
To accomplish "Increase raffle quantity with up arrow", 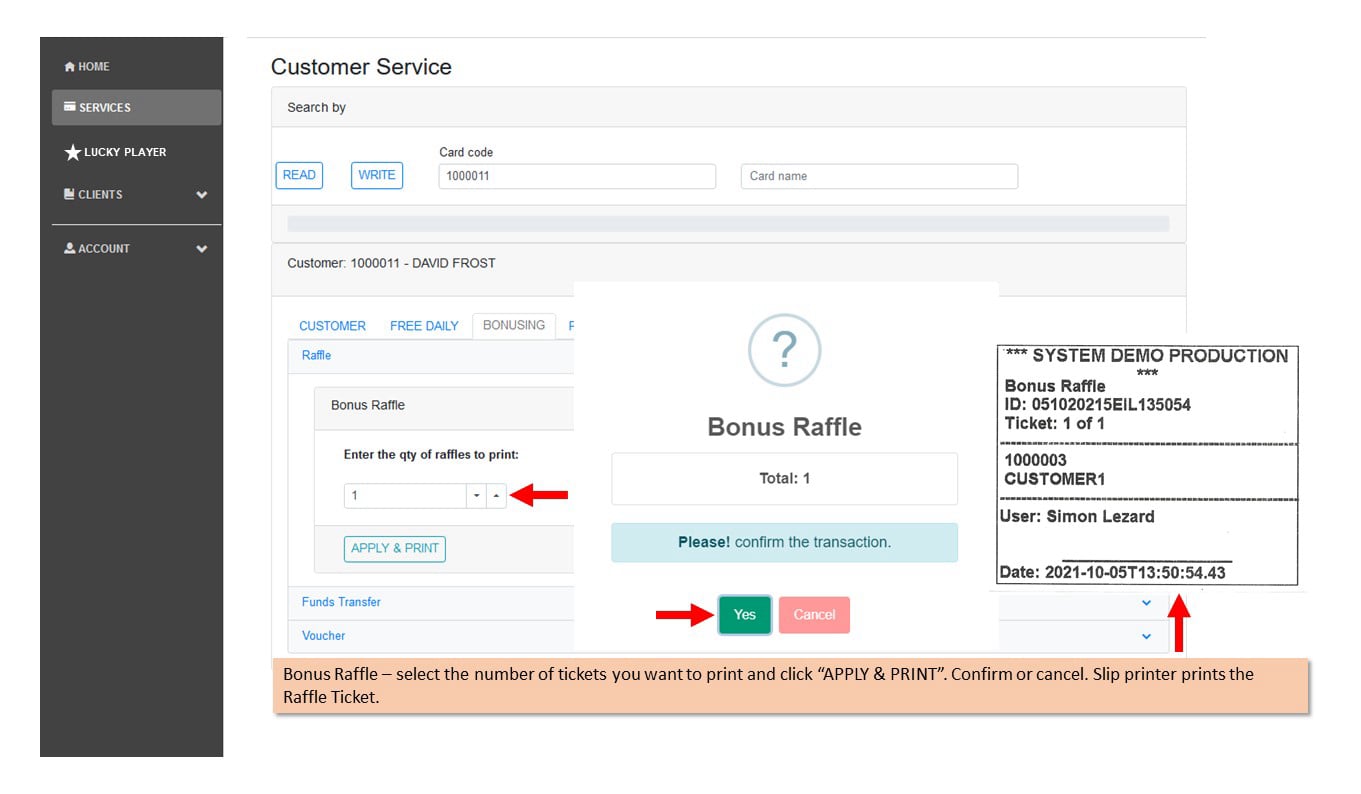I will click(497, 496).
